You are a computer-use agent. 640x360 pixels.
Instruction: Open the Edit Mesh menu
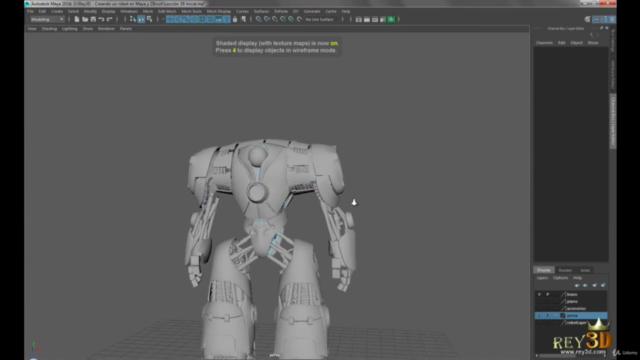coord(167,11)
